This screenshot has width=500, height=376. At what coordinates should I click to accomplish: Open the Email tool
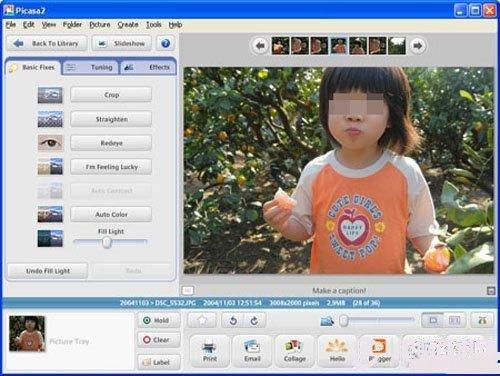point(252,351)
